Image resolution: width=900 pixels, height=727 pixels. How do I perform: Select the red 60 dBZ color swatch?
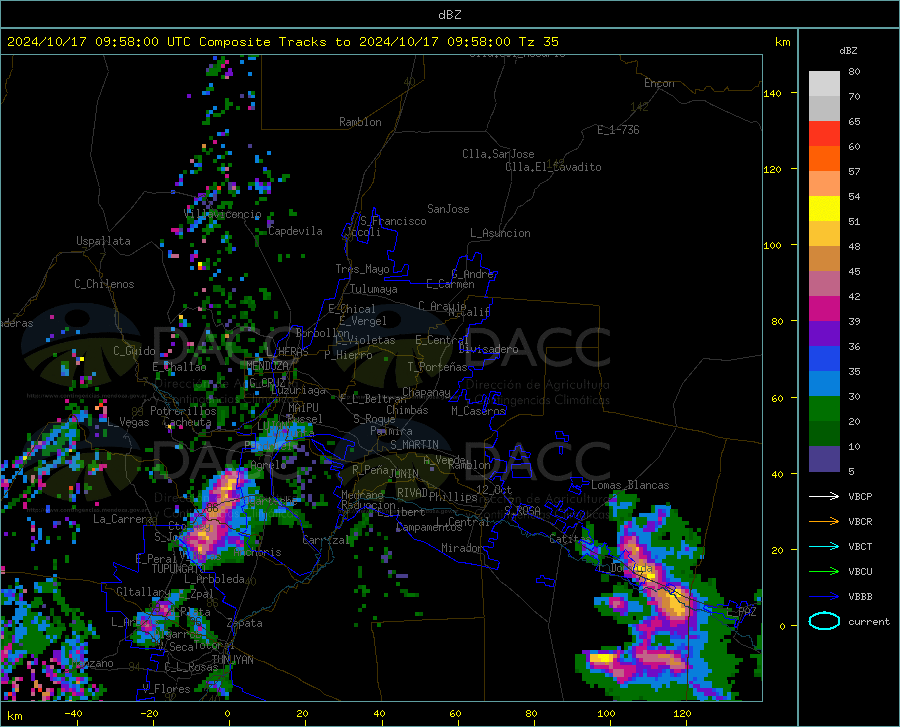tap(824, 134)
